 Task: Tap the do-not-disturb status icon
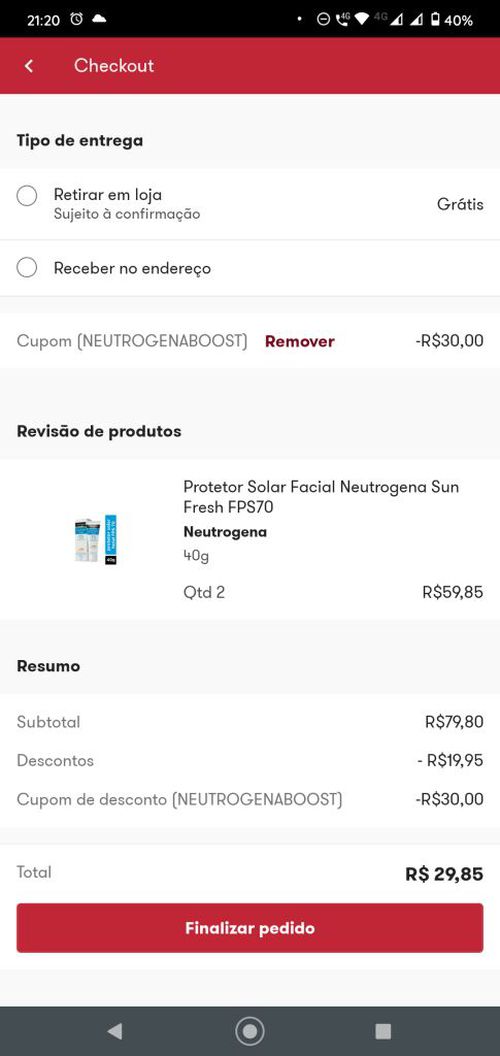[x=323, y=20]
